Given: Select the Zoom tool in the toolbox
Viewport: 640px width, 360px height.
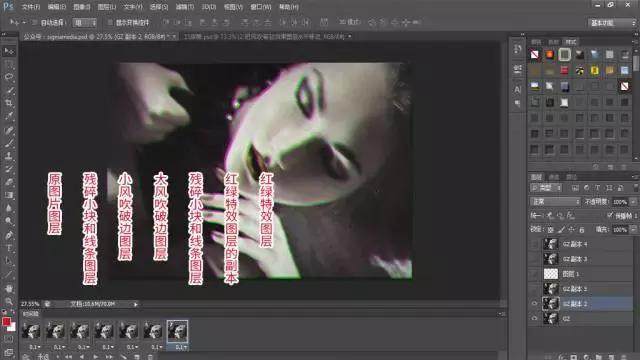Looking at the screenshot, I should (x=9, y=301).
